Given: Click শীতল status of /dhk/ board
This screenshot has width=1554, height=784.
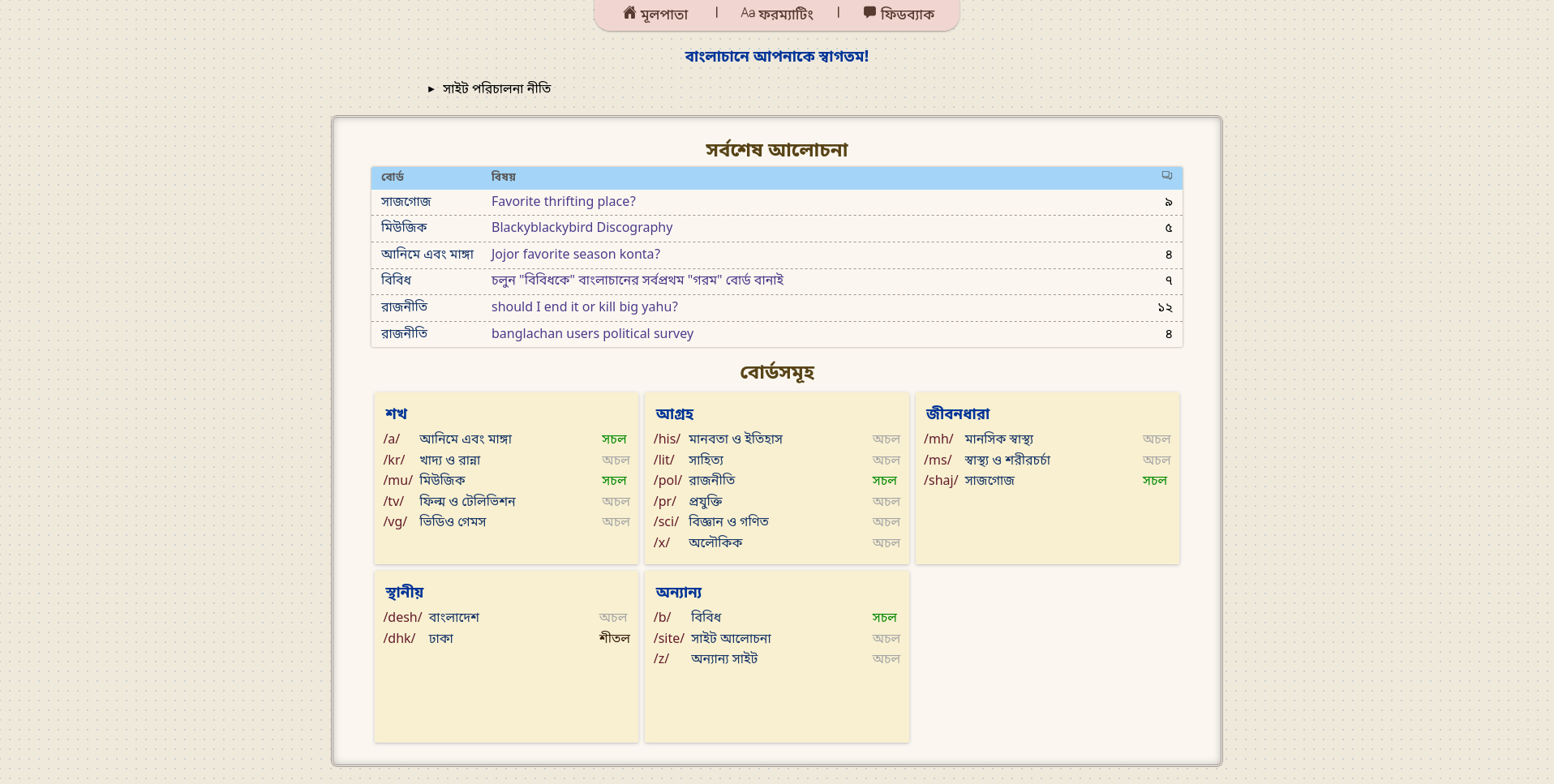Looking at the screenshot, I should (614, 638).
